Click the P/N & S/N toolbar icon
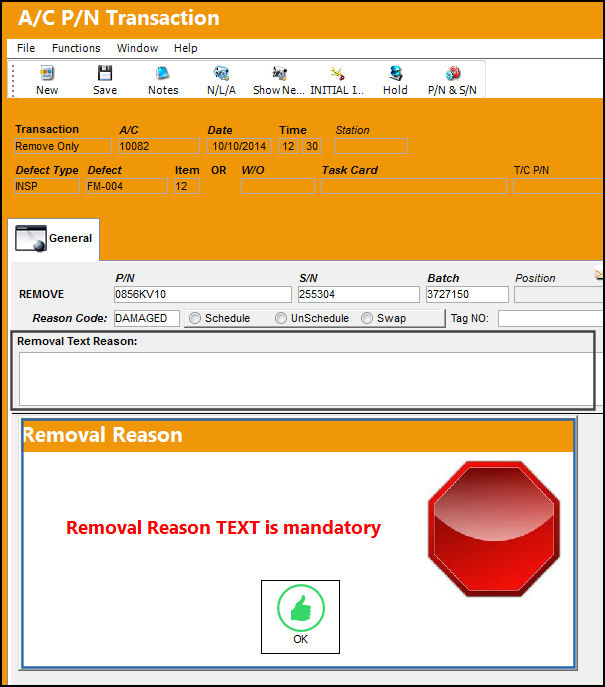Screen dimensions: 605x687 (453, 73)
